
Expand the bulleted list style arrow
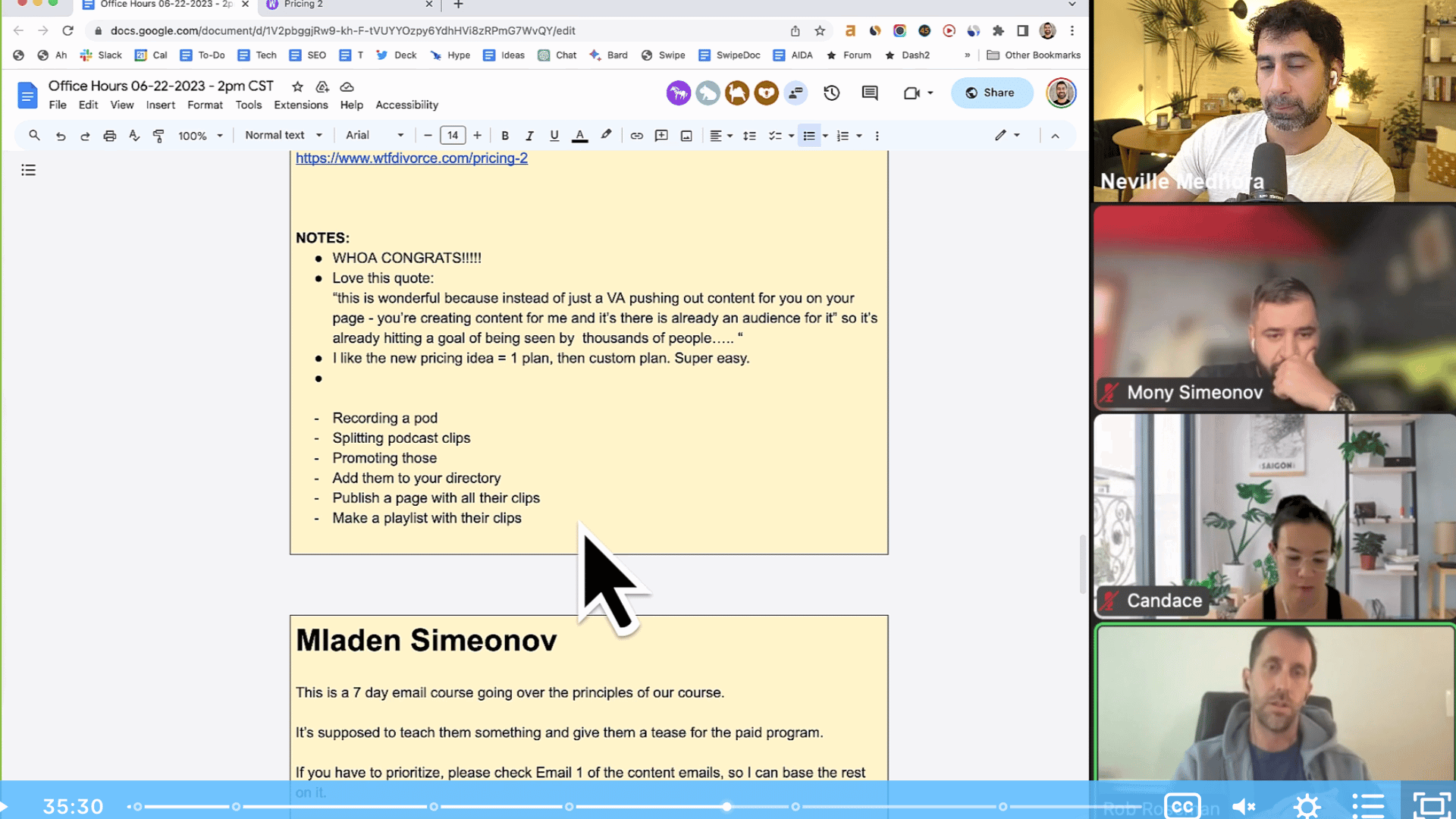click(825, 136)
